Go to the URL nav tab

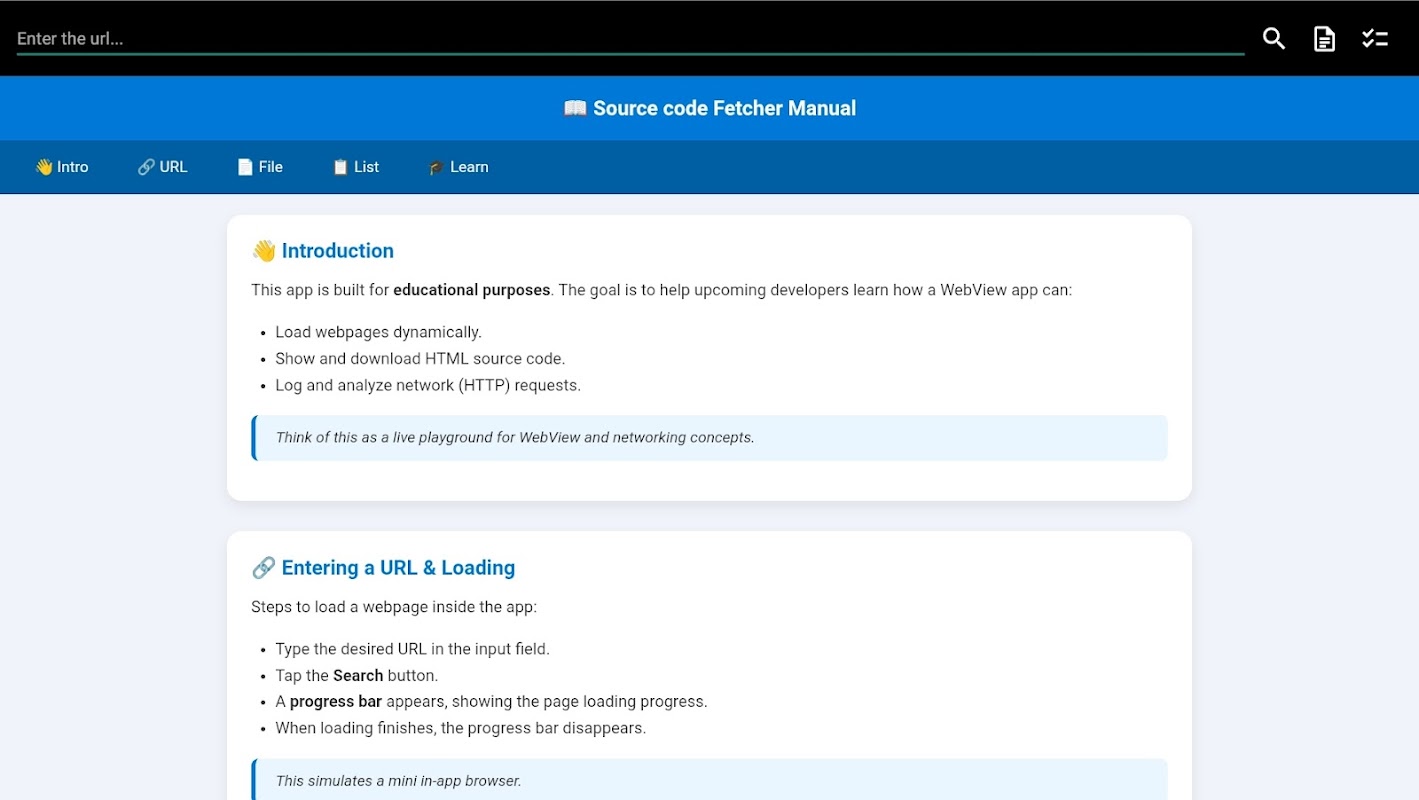pos(162,167)
